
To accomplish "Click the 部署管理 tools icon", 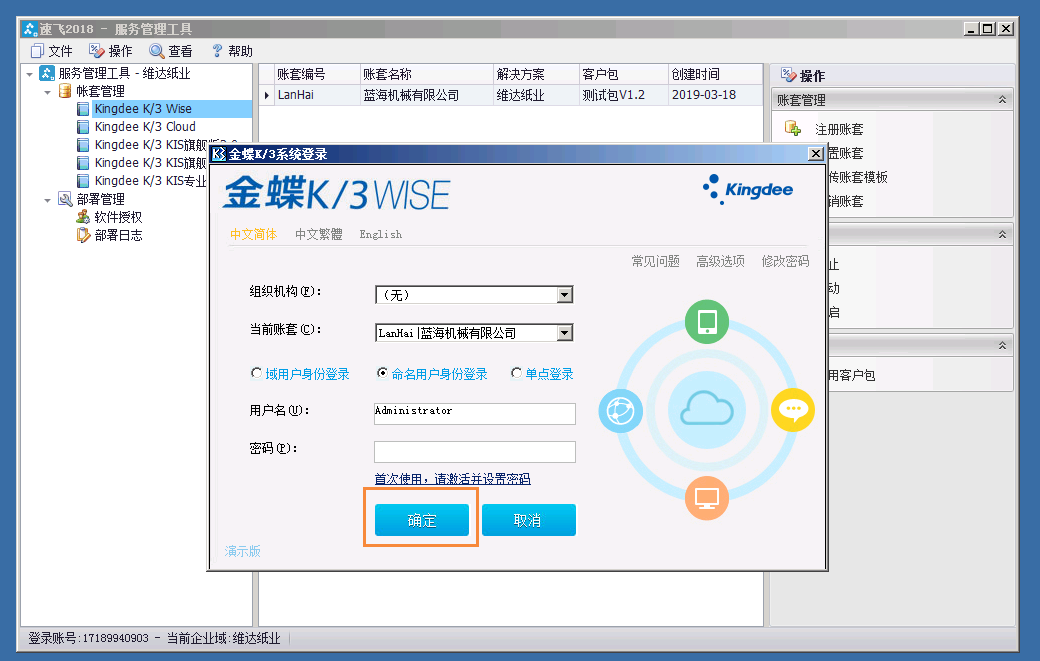I will point(65,199).
